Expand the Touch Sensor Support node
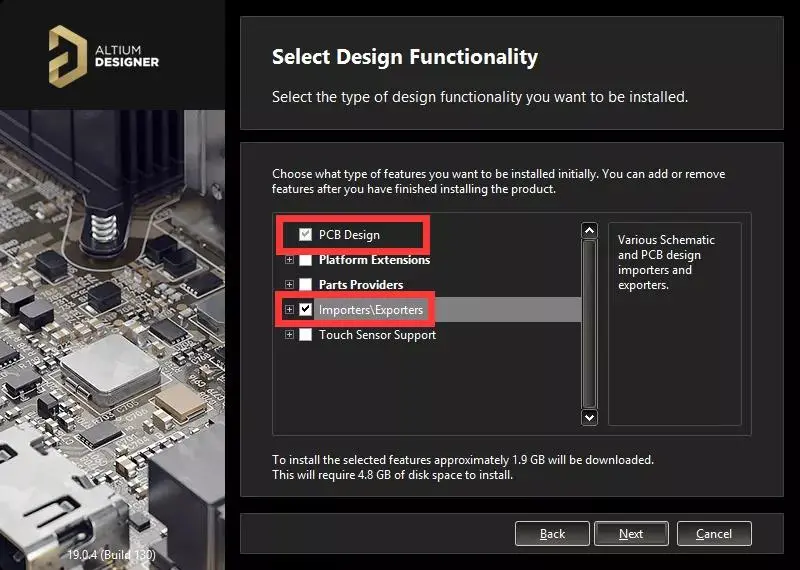800x570 pixels. (289, 335)
